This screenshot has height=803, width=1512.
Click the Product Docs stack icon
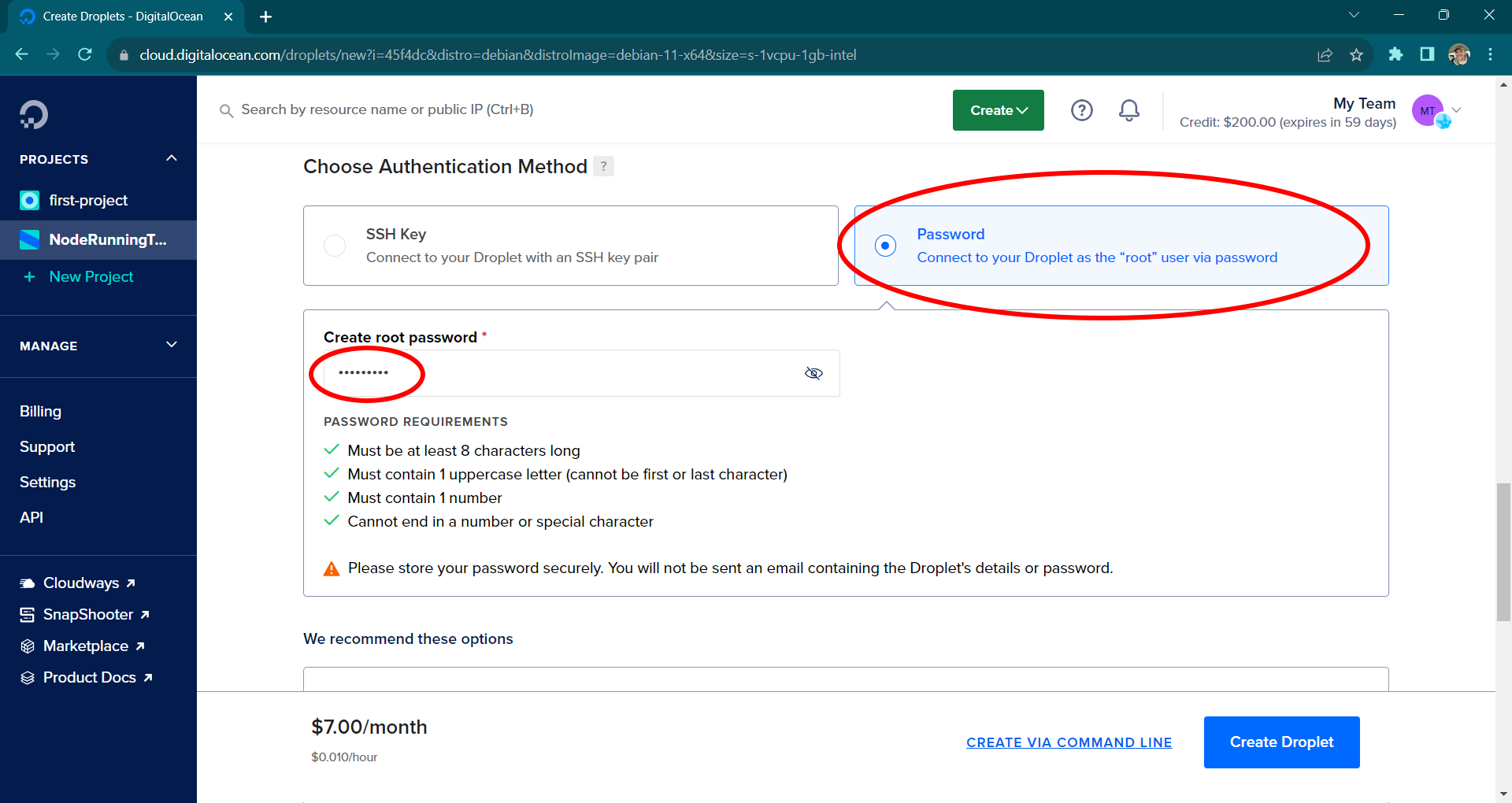pos(28,678)
